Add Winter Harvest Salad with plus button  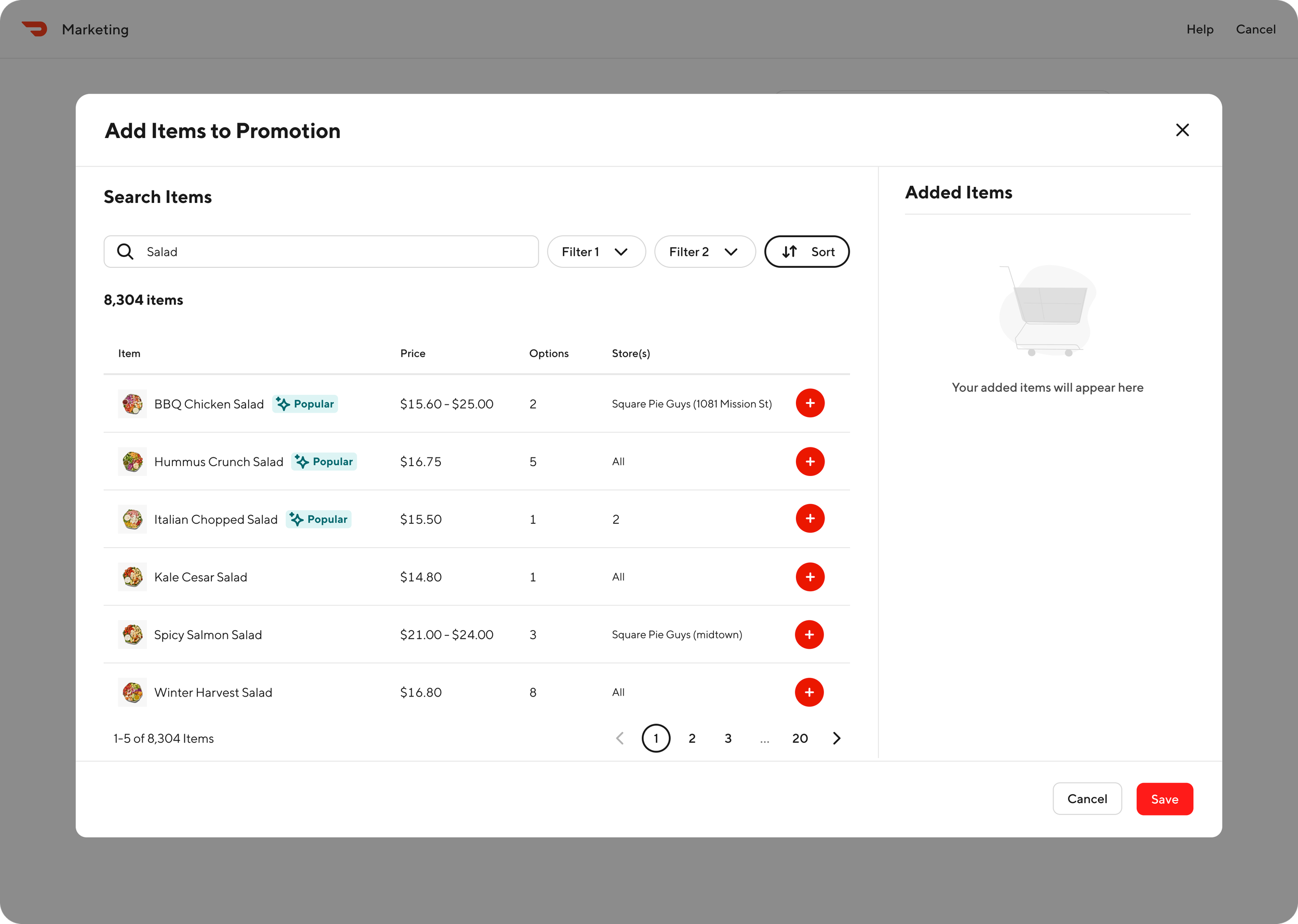[809, 692]
